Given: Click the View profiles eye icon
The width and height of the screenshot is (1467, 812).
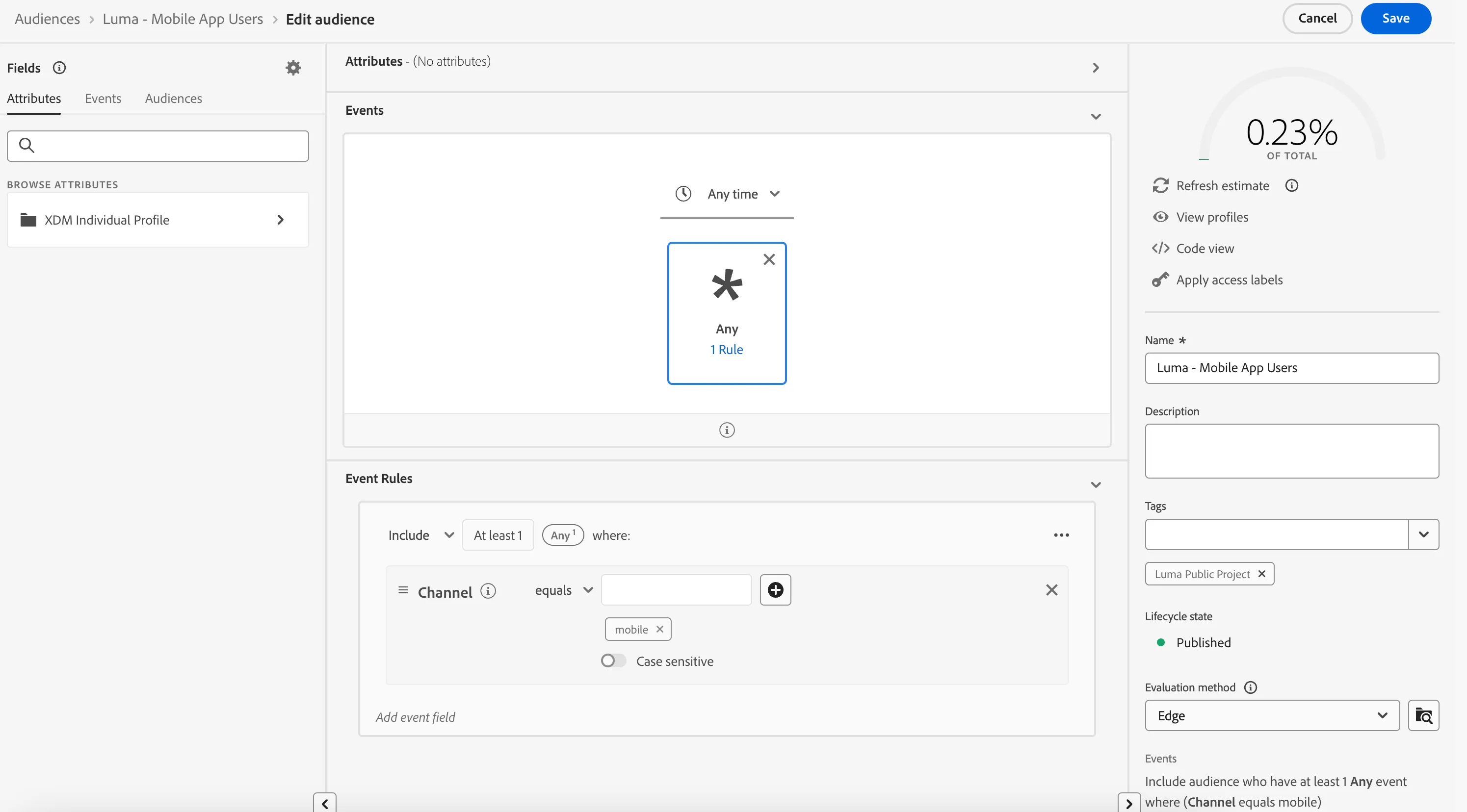Looking at the screenshot, I should coord(1160,217).
